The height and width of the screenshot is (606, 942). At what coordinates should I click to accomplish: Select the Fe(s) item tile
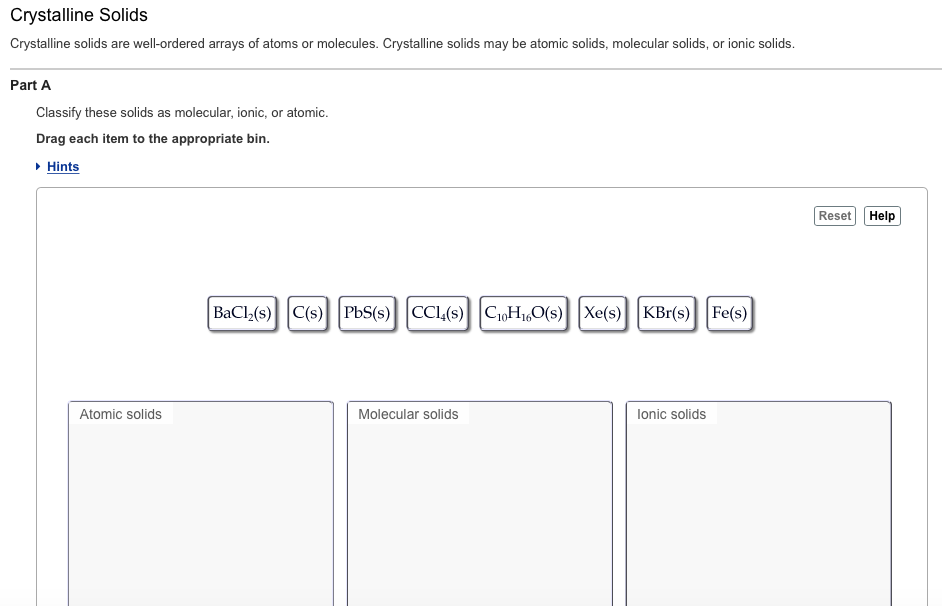tap(729, 312)
